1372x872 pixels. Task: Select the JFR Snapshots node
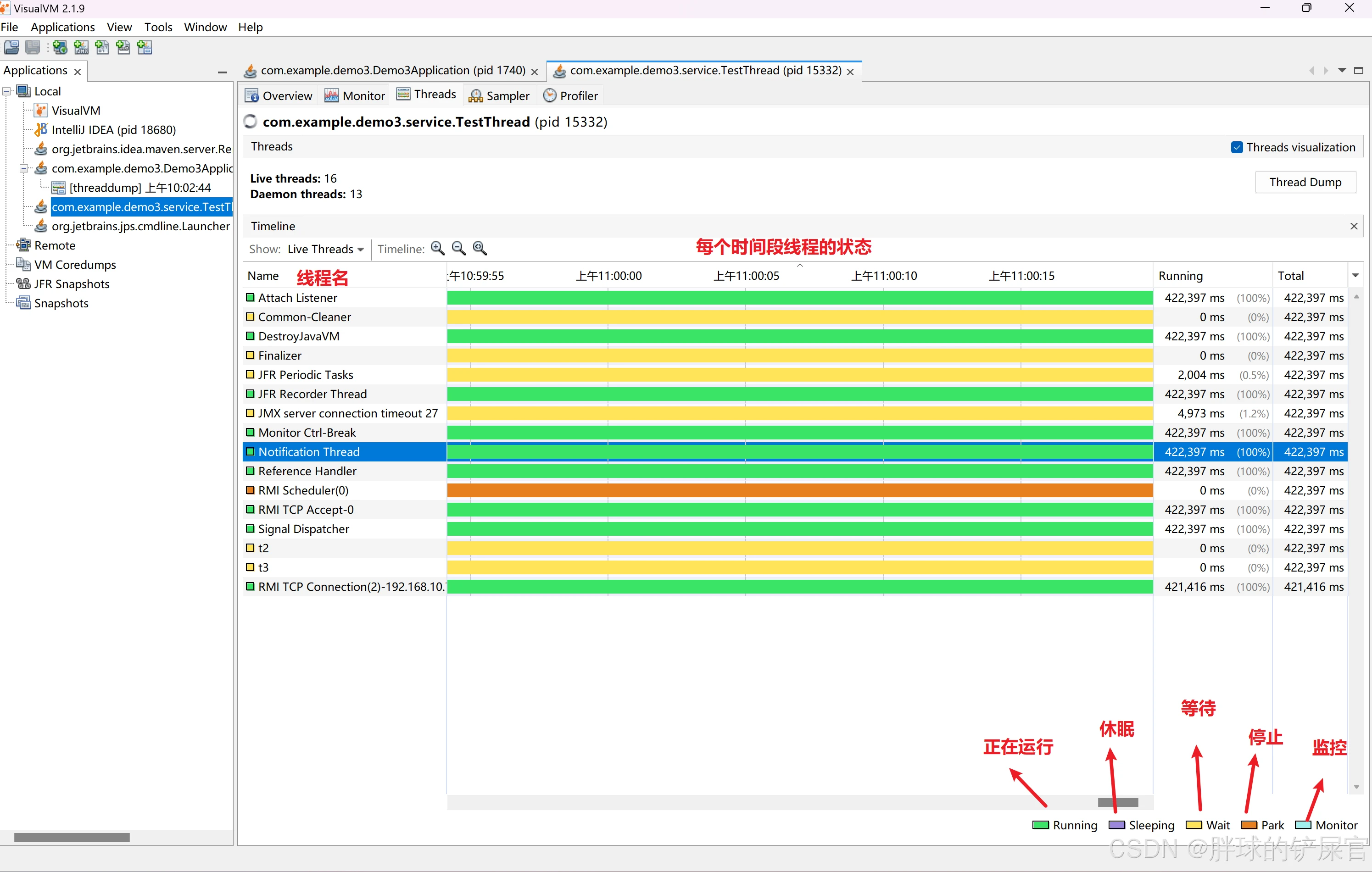[71, 284]
